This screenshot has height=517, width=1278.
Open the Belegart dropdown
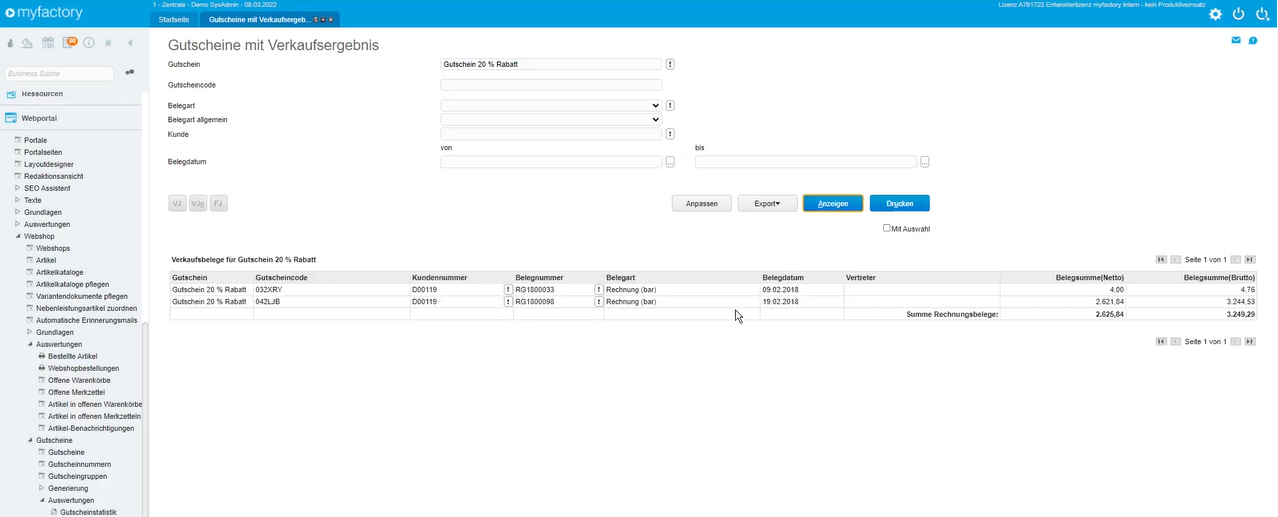click(551, 105)
